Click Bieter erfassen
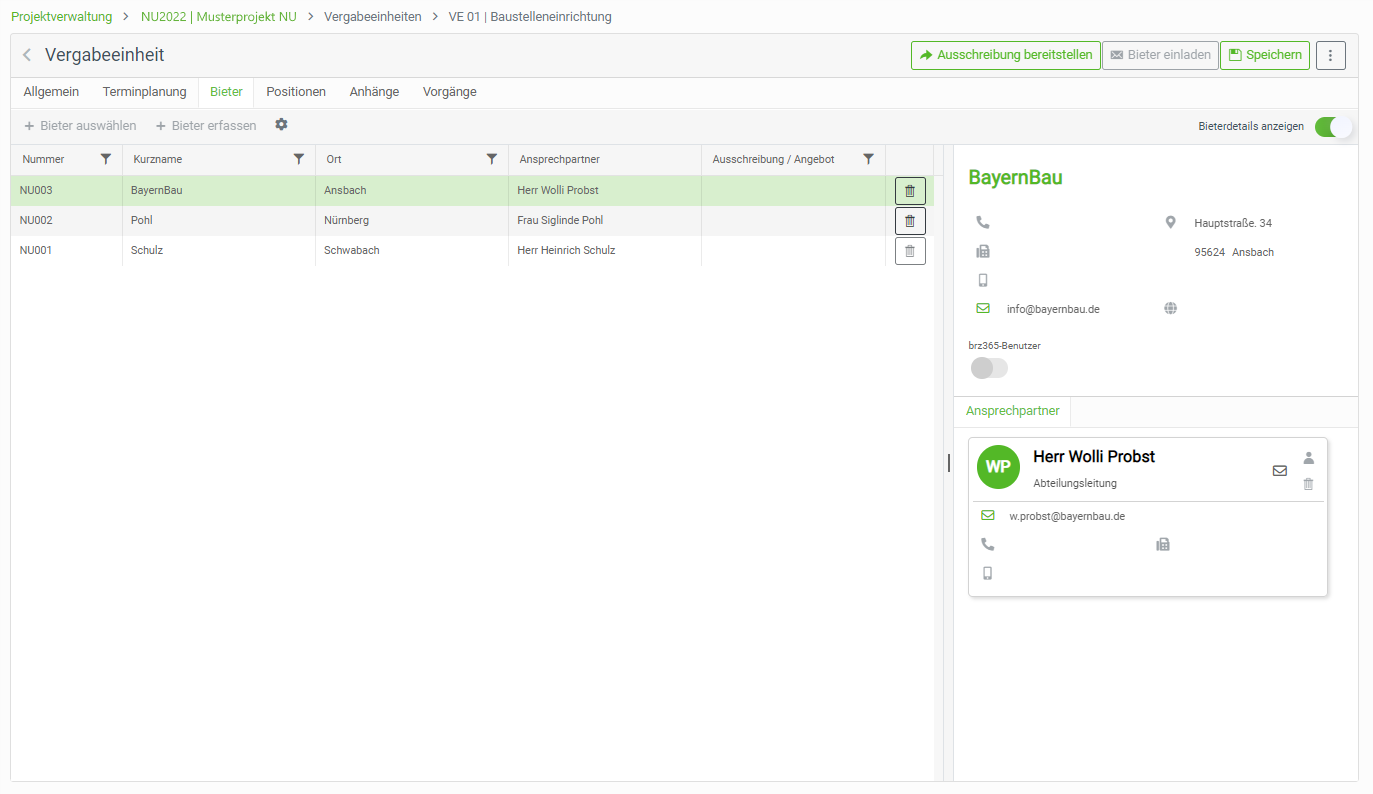The width and height of the screenshot is (1373, 794). pyautogui.click(x=206, y=126)
